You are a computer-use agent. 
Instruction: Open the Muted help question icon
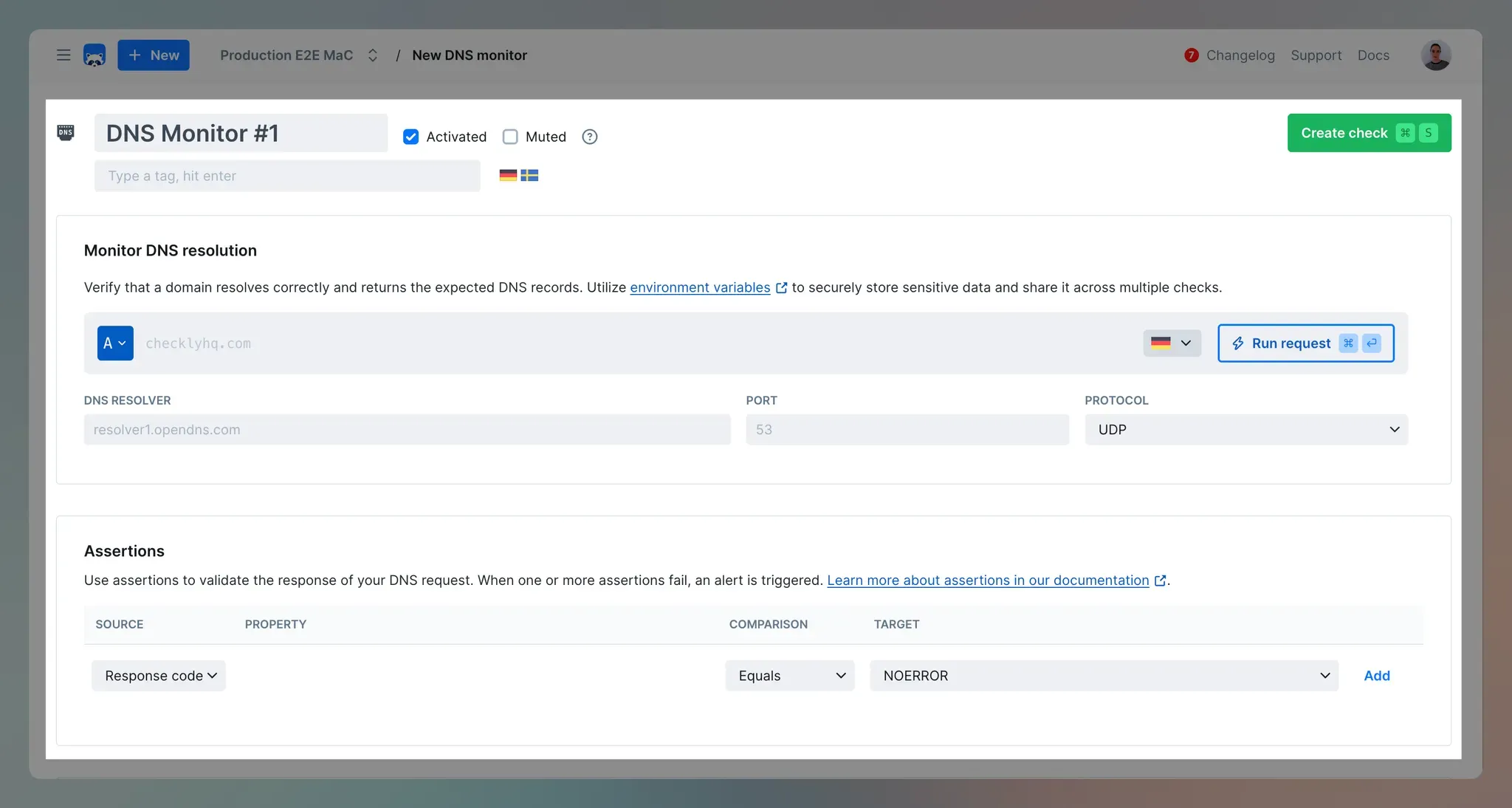589,137
